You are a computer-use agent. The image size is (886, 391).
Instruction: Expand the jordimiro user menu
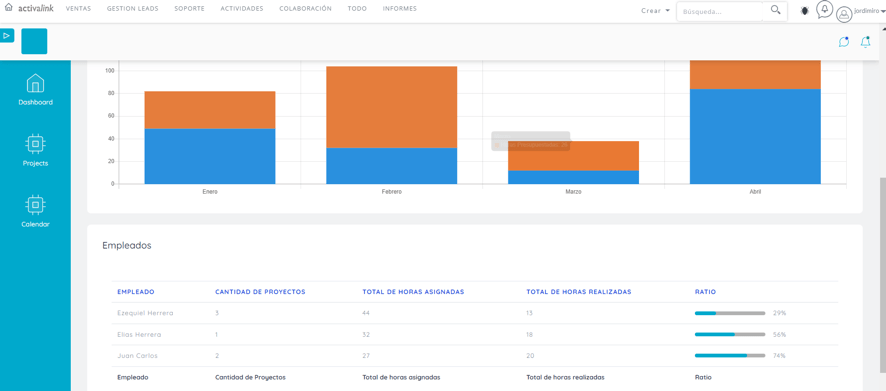point(869,11)
